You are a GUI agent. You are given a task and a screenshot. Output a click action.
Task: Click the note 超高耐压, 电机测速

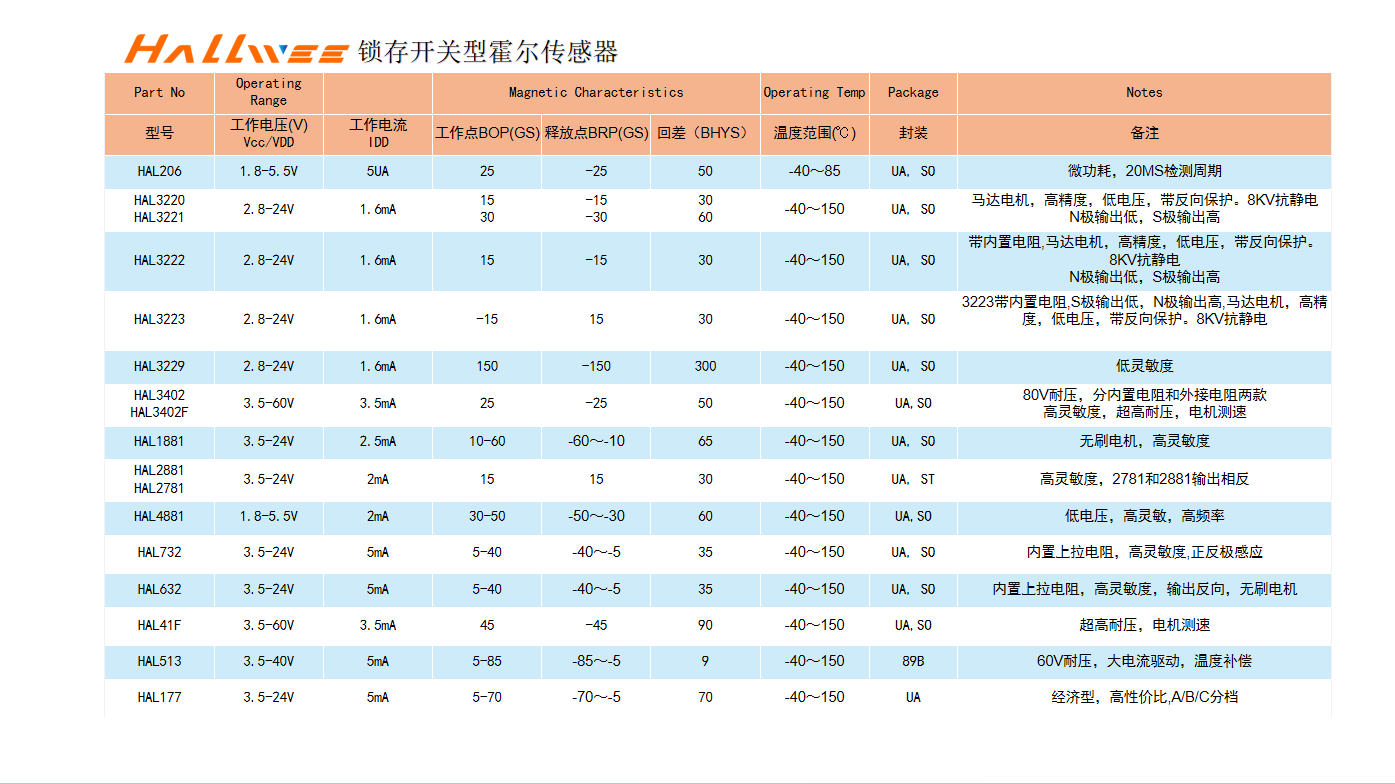point(1144,625)
